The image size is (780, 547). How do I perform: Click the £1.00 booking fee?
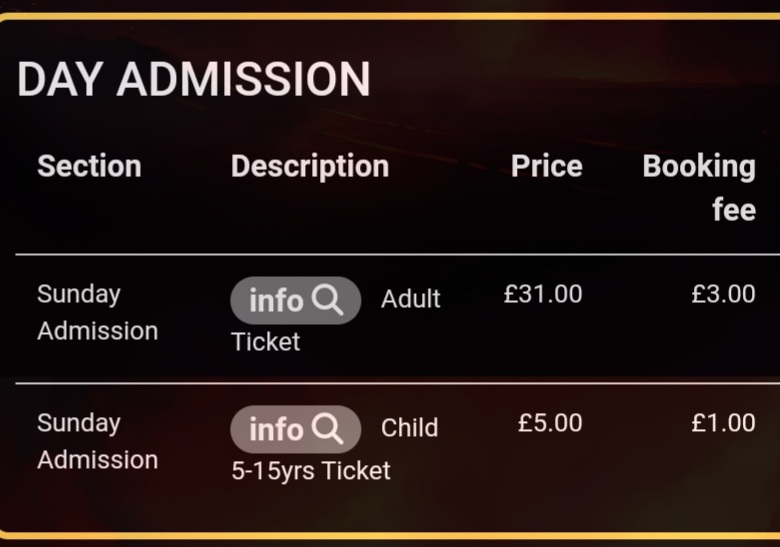723,423
